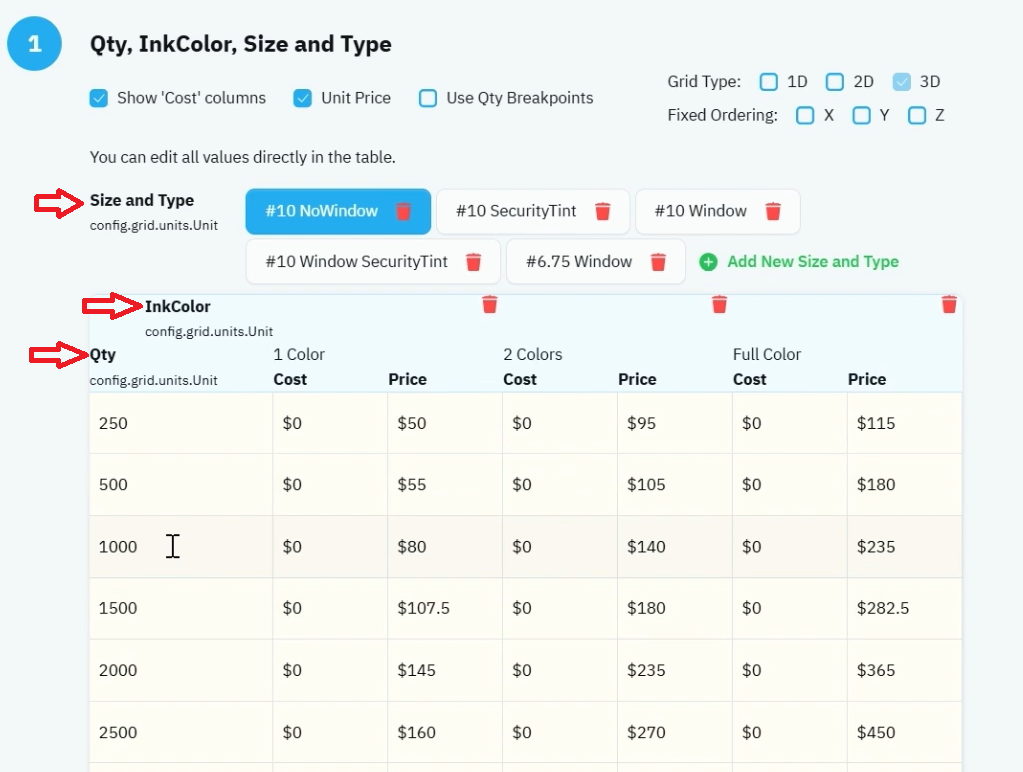
Task: Click the 2500 quantity cell
Action: (181, 732)
